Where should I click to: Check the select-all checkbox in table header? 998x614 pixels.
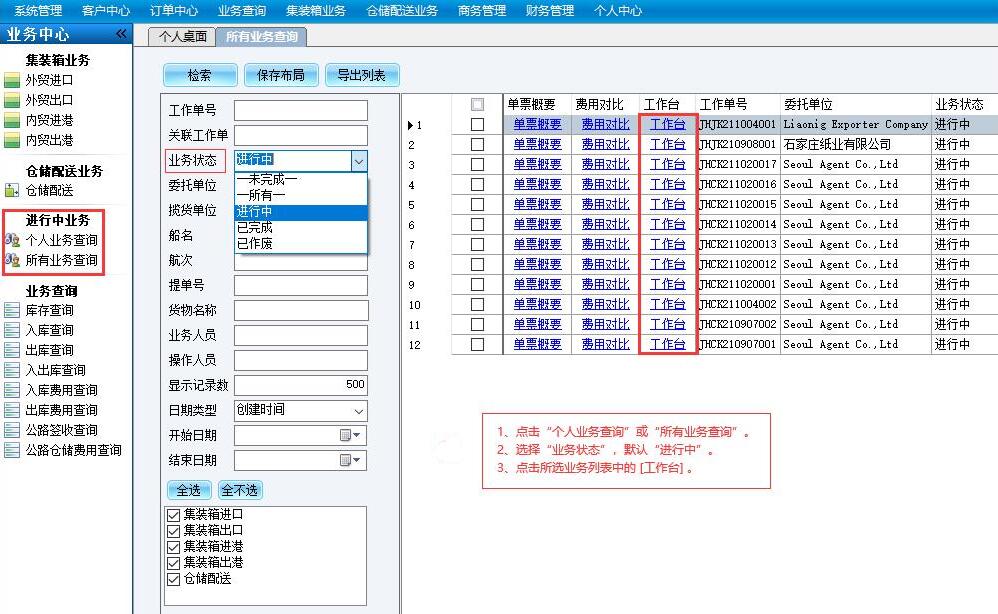point(477,104)
